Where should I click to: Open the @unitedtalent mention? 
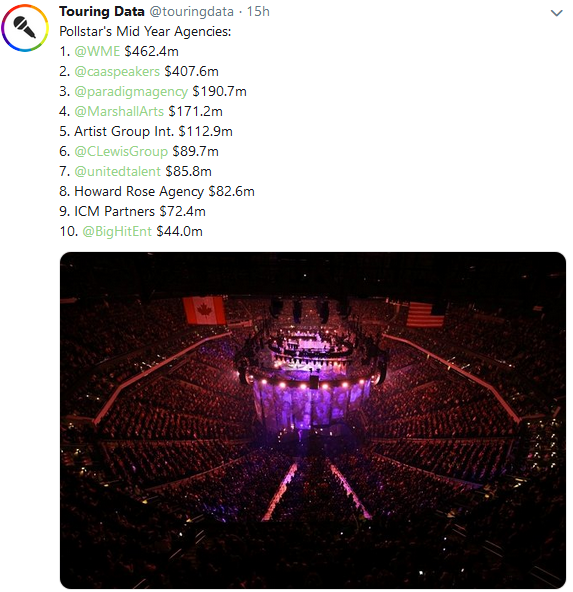[117, 171]
